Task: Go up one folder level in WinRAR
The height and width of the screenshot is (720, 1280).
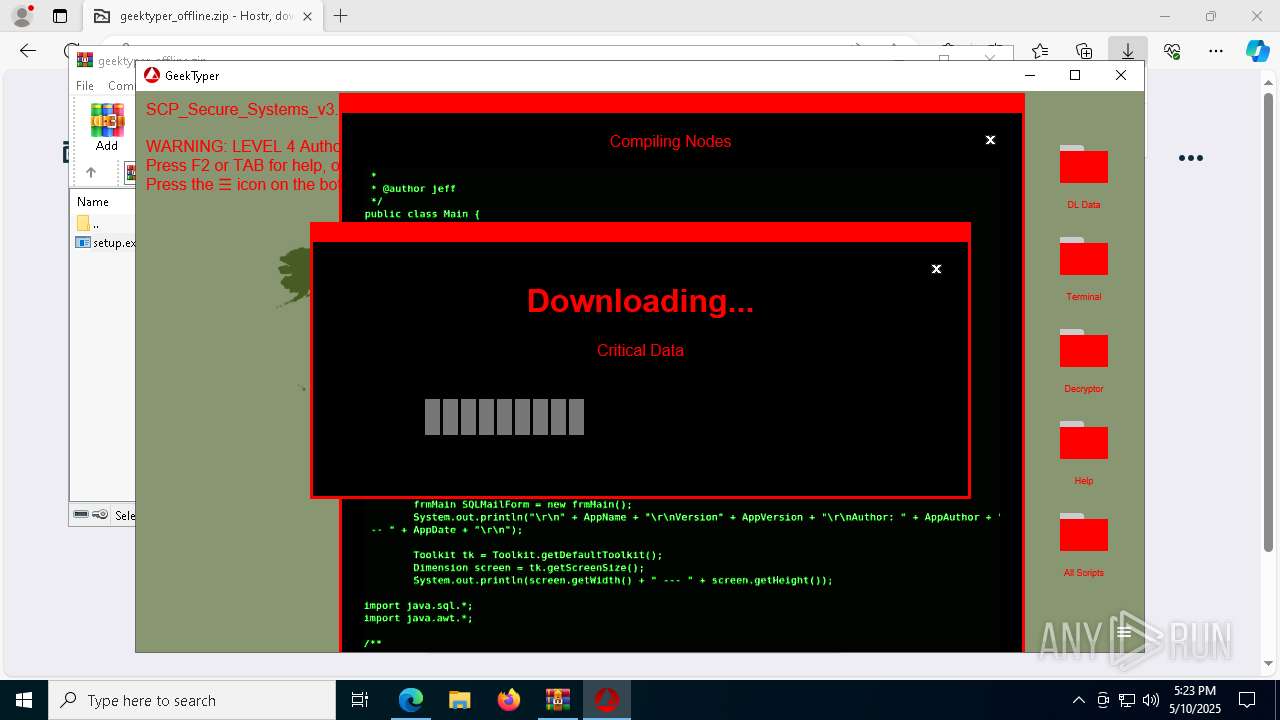Action: (90, 172)
